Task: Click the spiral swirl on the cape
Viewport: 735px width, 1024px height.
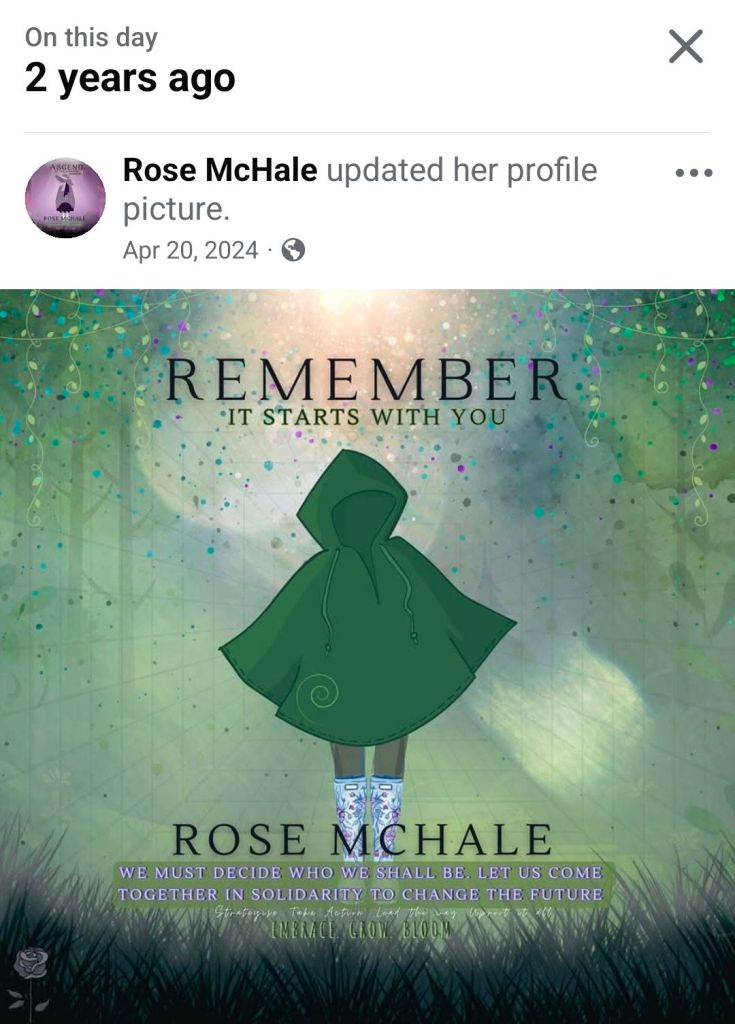Action: click(321, 694)
